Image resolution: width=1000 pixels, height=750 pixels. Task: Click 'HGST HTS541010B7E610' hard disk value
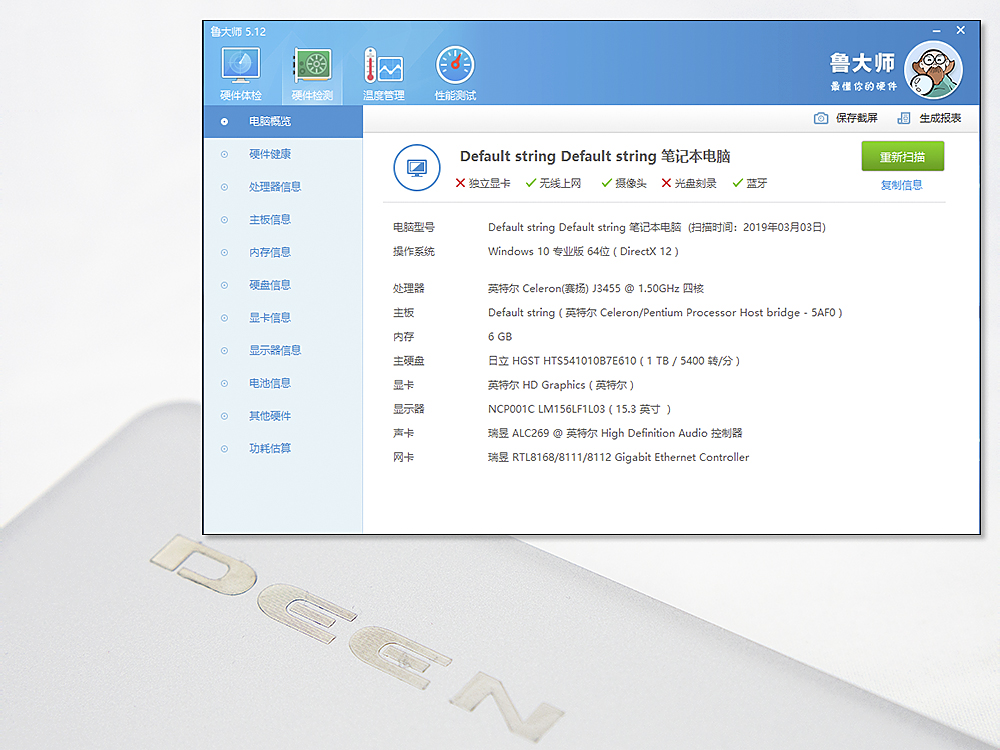point(575,361)
